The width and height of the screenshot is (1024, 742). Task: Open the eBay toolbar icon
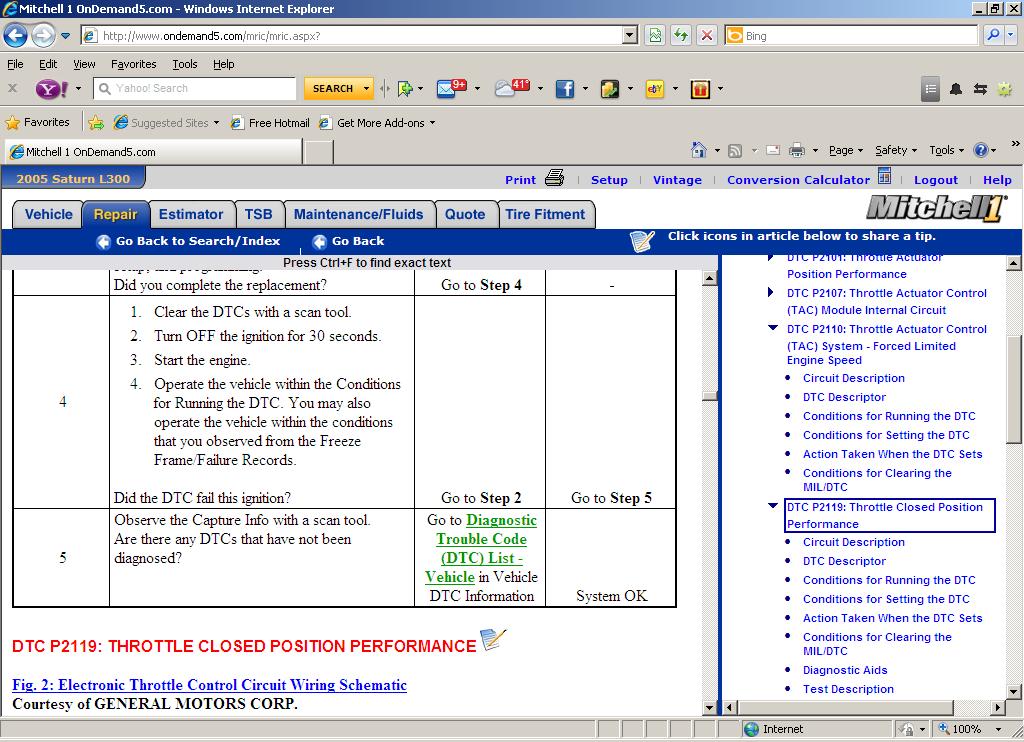(654, 88)
